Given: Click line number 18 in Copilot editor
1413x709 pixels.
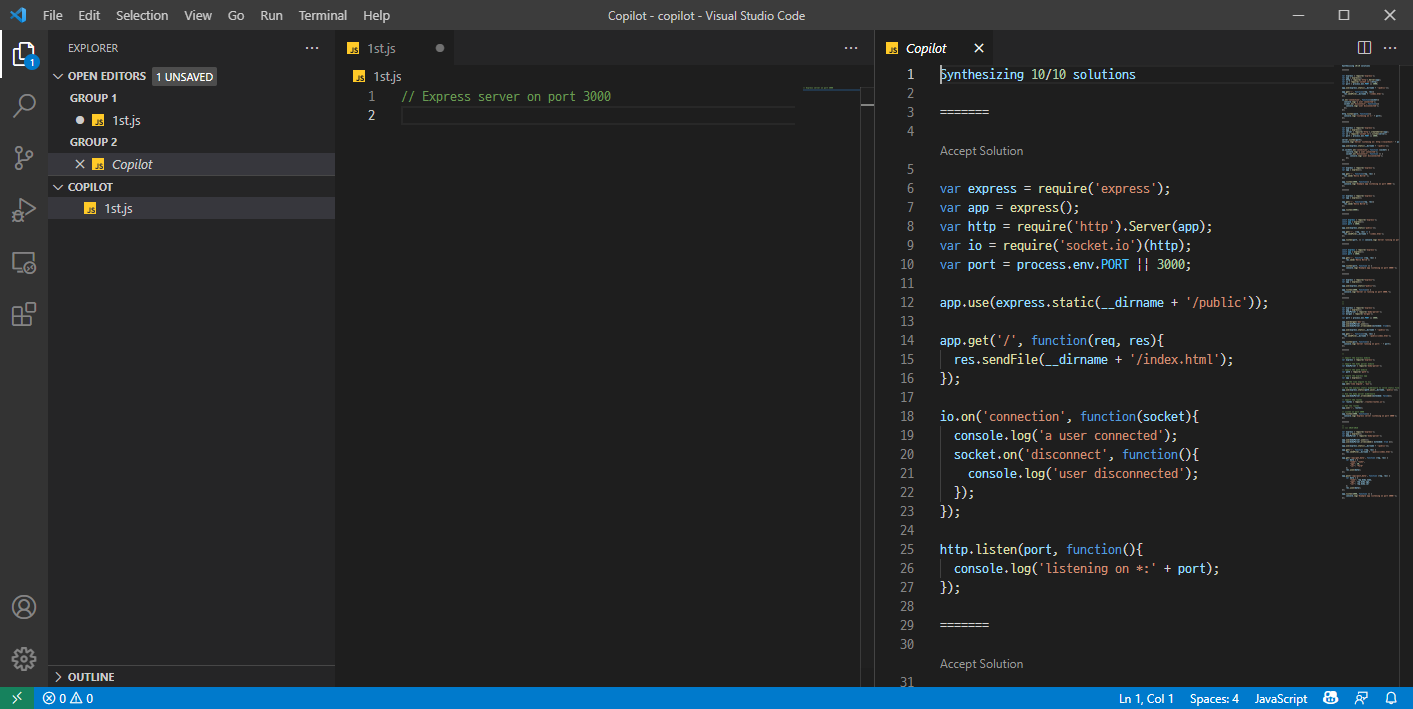Looking at the screenshot, I should coord(907,416).
